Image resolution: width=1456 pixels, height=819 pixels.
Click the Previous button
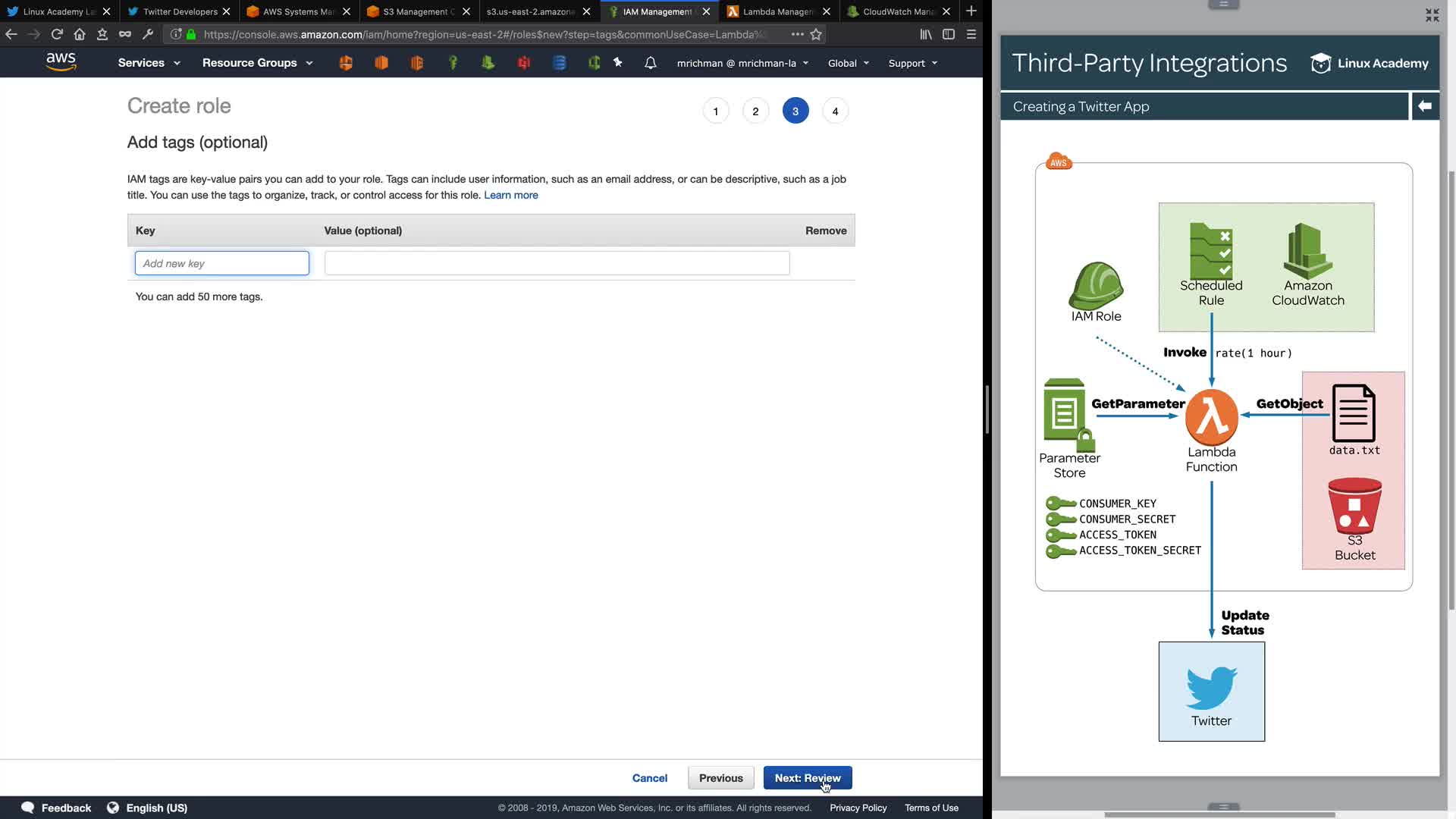point(720,778)
